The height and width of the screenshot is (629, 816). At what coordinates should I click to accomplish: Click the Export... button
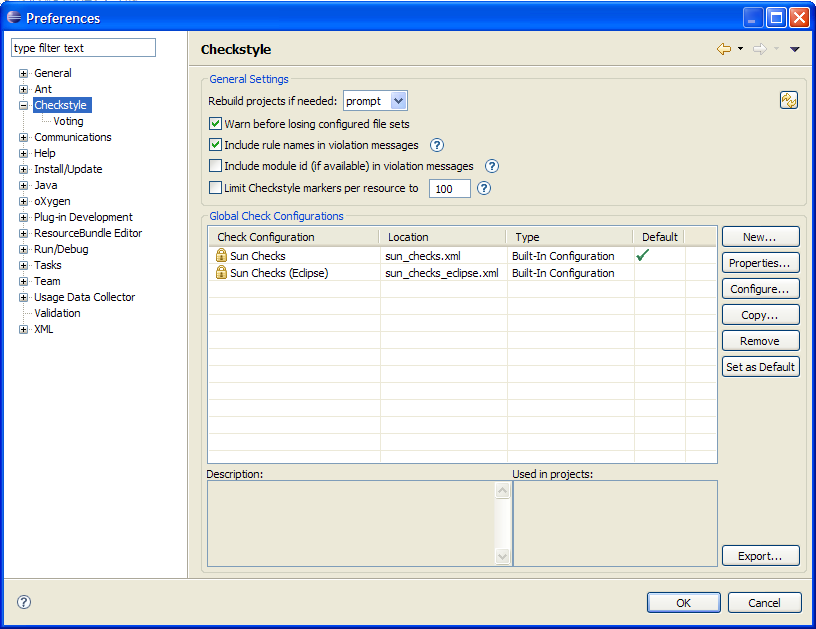(x=760, y=556)
